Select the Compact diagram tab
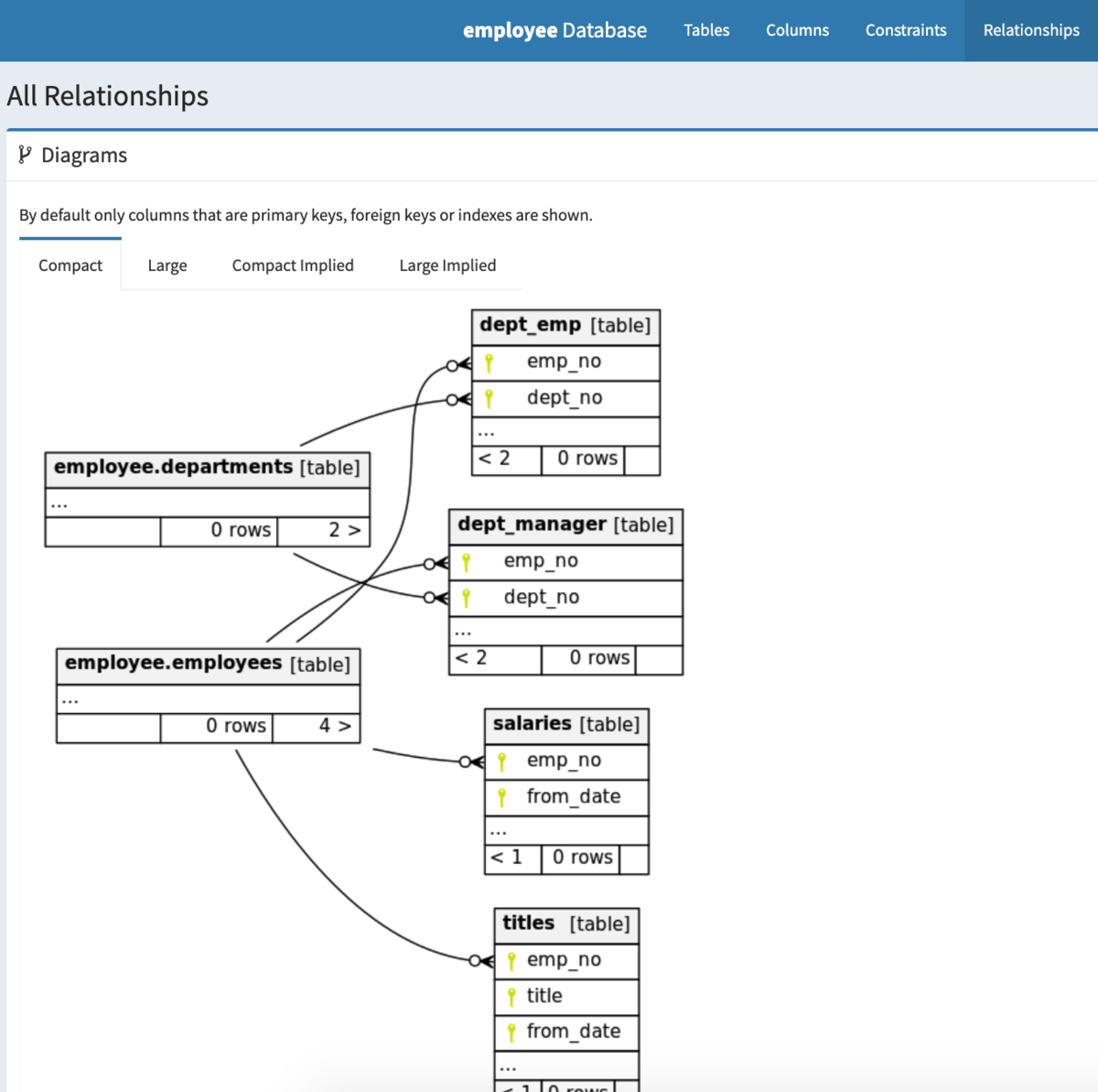The width and height of the screenshot is (1098, 1092). [x=70, y=265]
